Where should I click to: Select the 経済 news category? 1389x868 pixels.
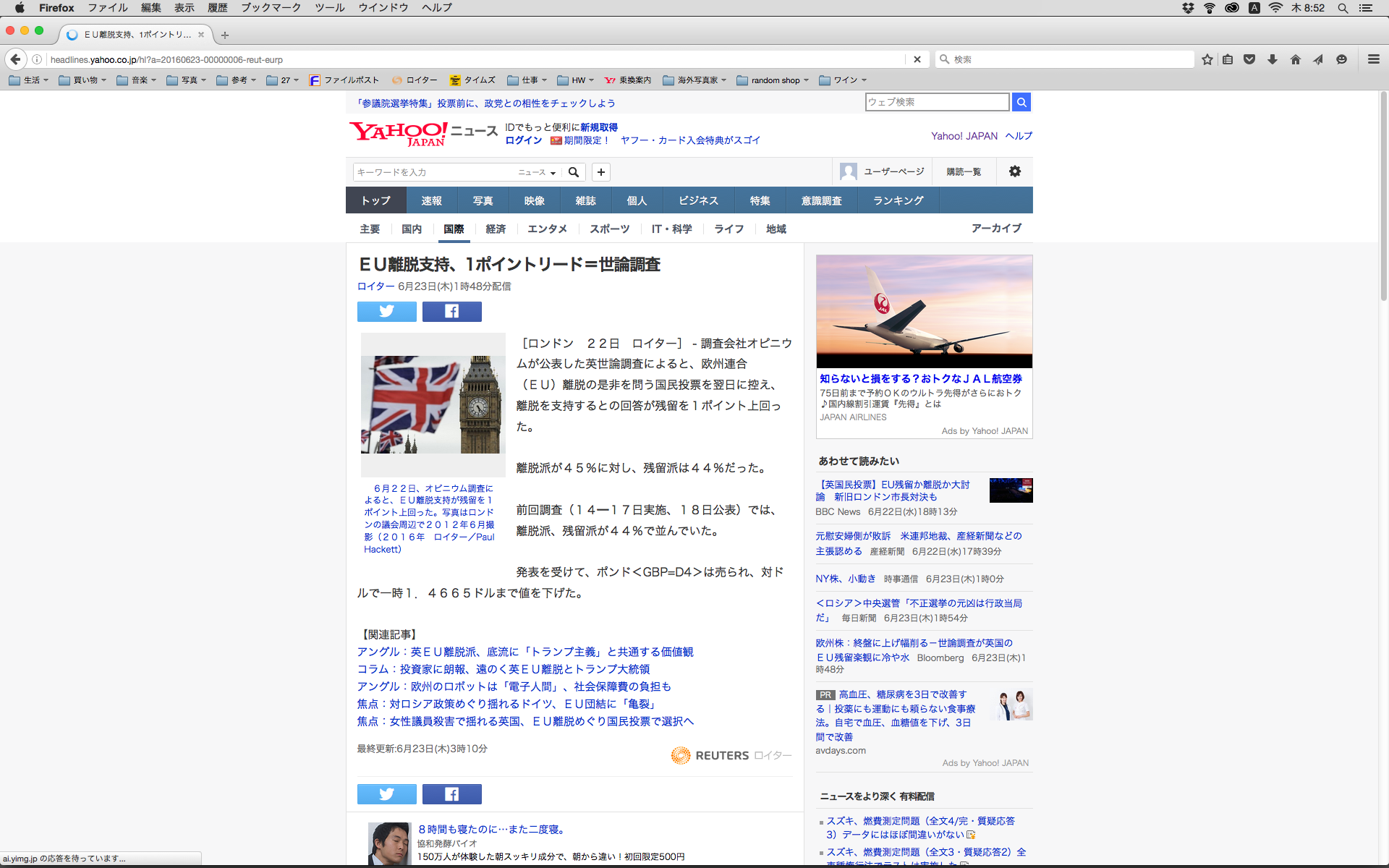(496, 229)
